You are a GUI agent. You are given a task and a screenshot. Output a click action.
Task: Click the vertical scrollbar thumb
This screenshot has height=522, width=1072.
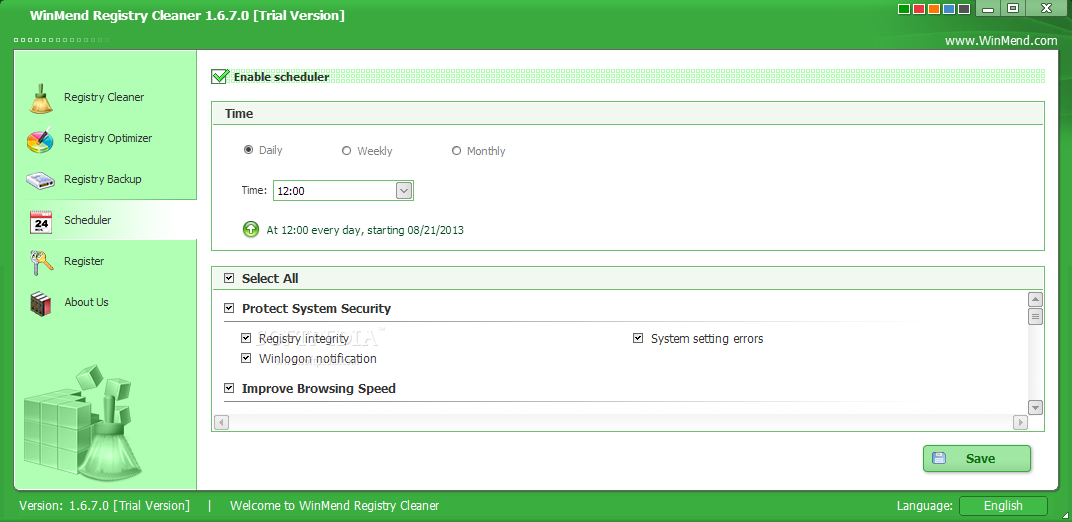pyautogui.click(x=1035, y=316)
